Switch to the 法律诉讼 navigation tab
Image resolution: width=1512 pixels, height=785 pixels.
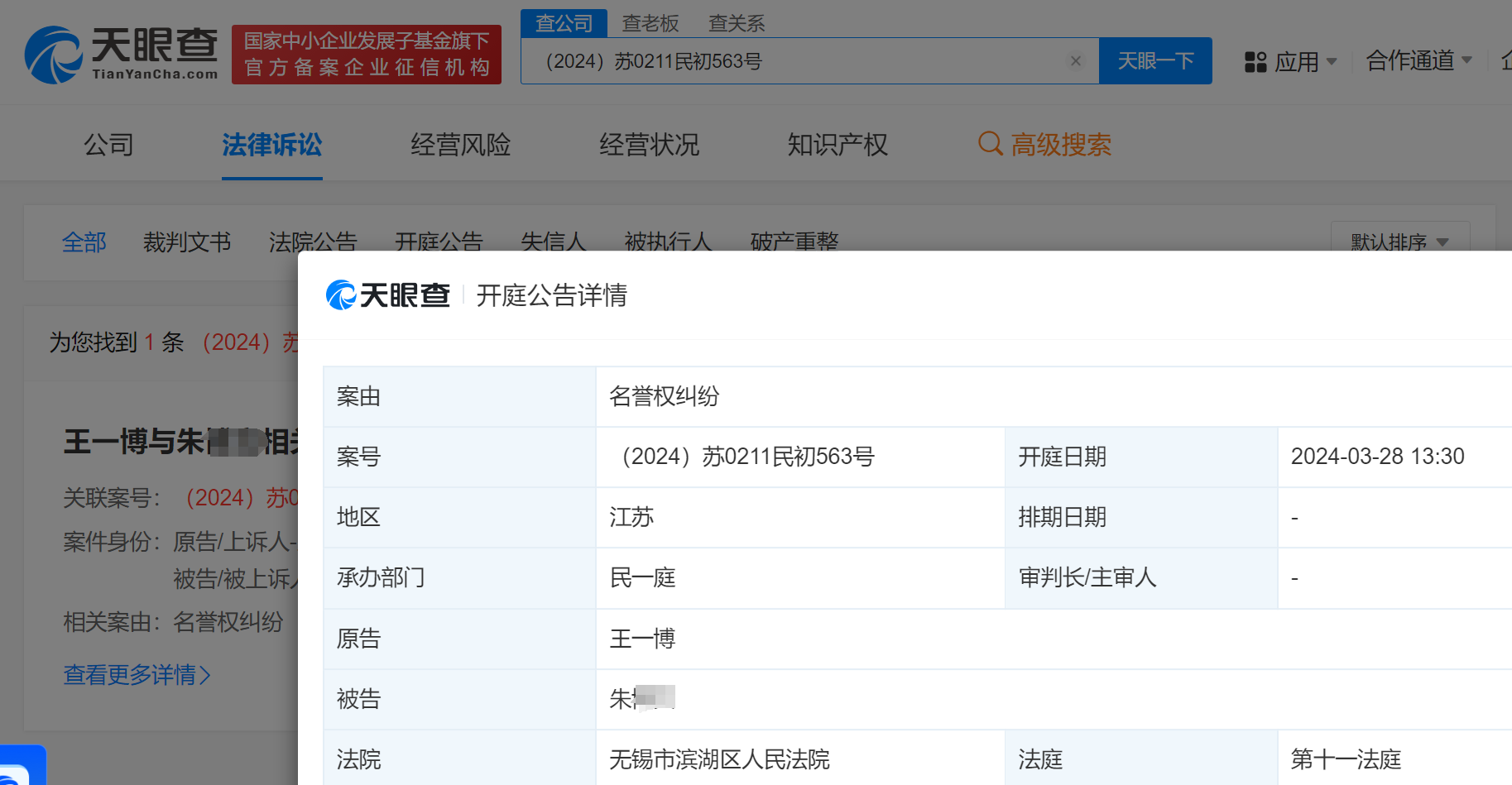(271, 144)
